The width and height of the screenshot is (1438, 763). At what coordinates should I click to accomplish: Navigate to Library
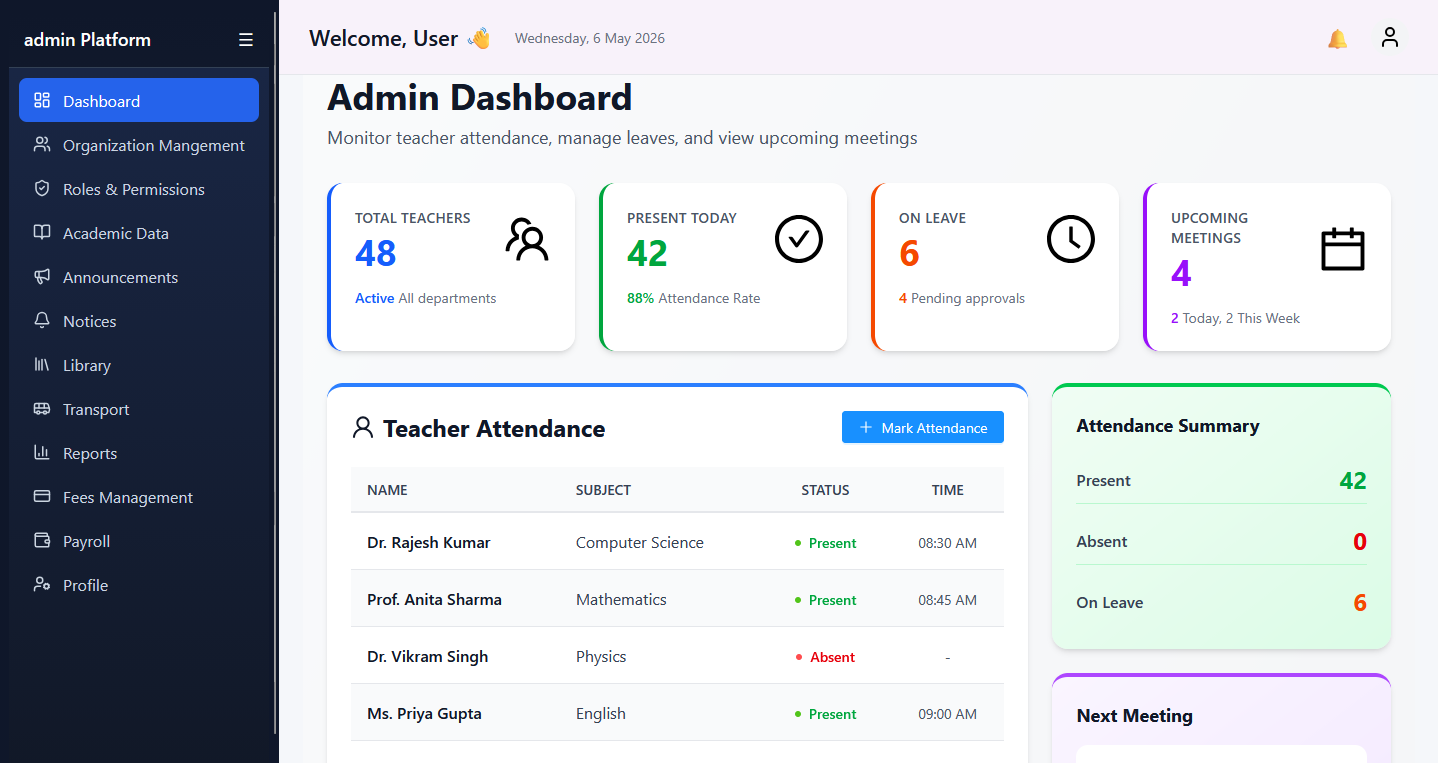pyautogui.click(x=139, y=364)
